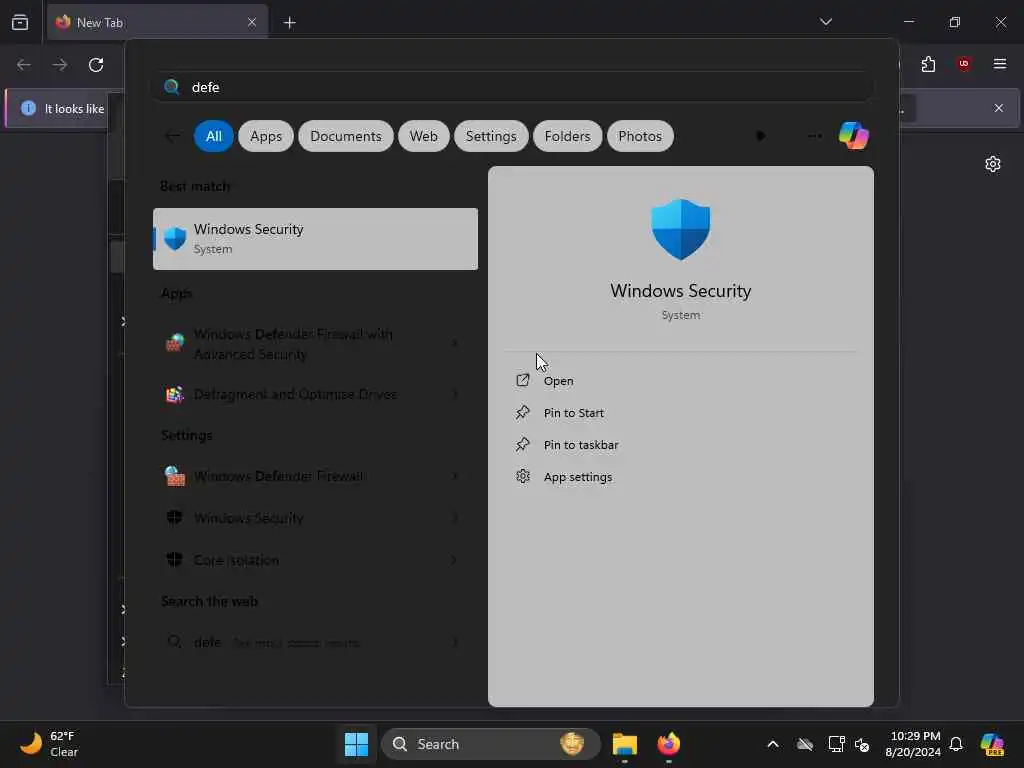
Task: Click the back arrow in search panel
Action: click(x=173, y=136)
